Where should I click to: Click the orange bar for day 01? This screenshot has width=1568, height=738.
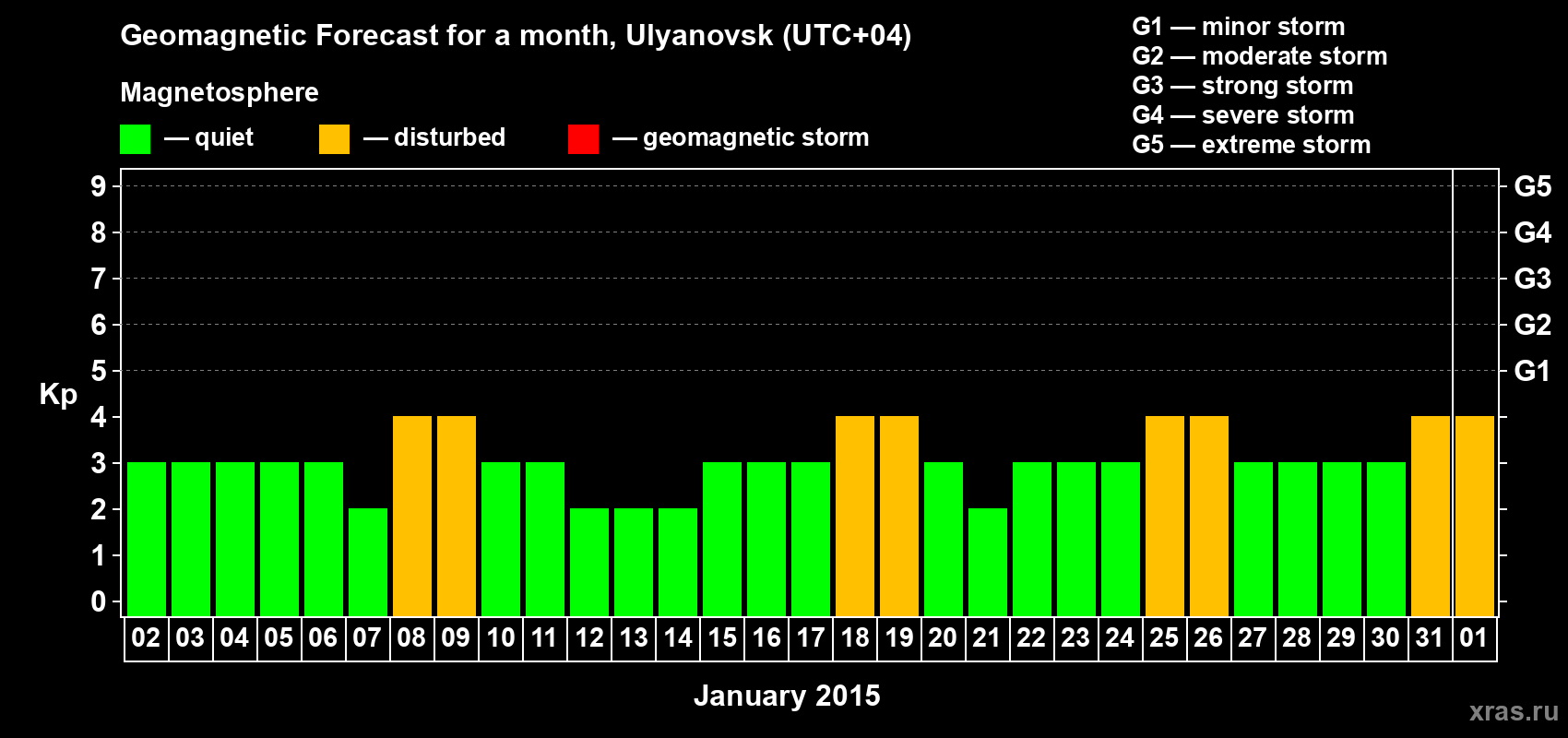click(1475, 516)
